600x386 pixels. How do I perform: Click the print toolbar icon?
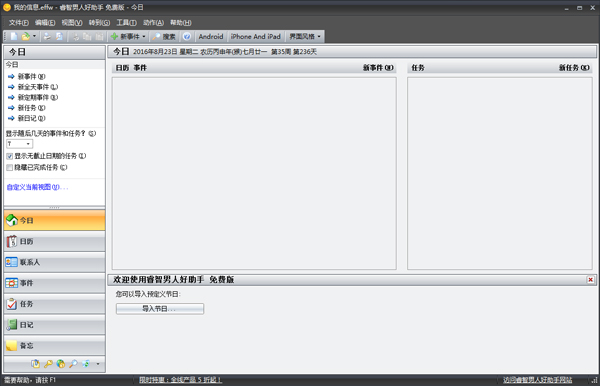point(47,36)
